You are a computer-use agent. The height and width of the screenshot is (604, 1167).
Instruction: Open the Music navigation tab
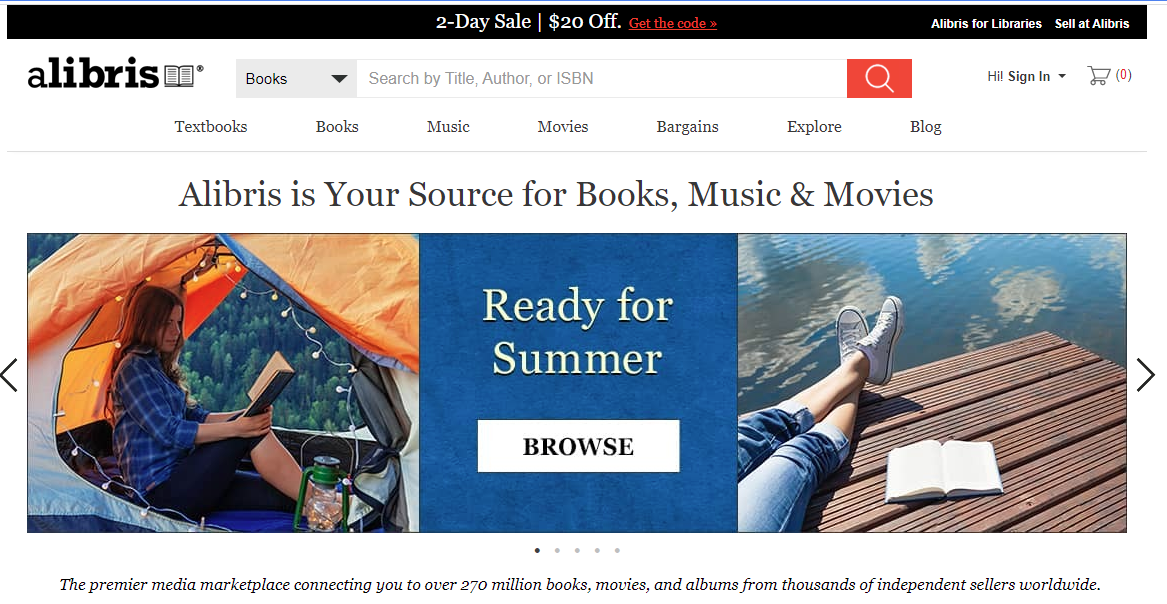[x=448, y=126]
